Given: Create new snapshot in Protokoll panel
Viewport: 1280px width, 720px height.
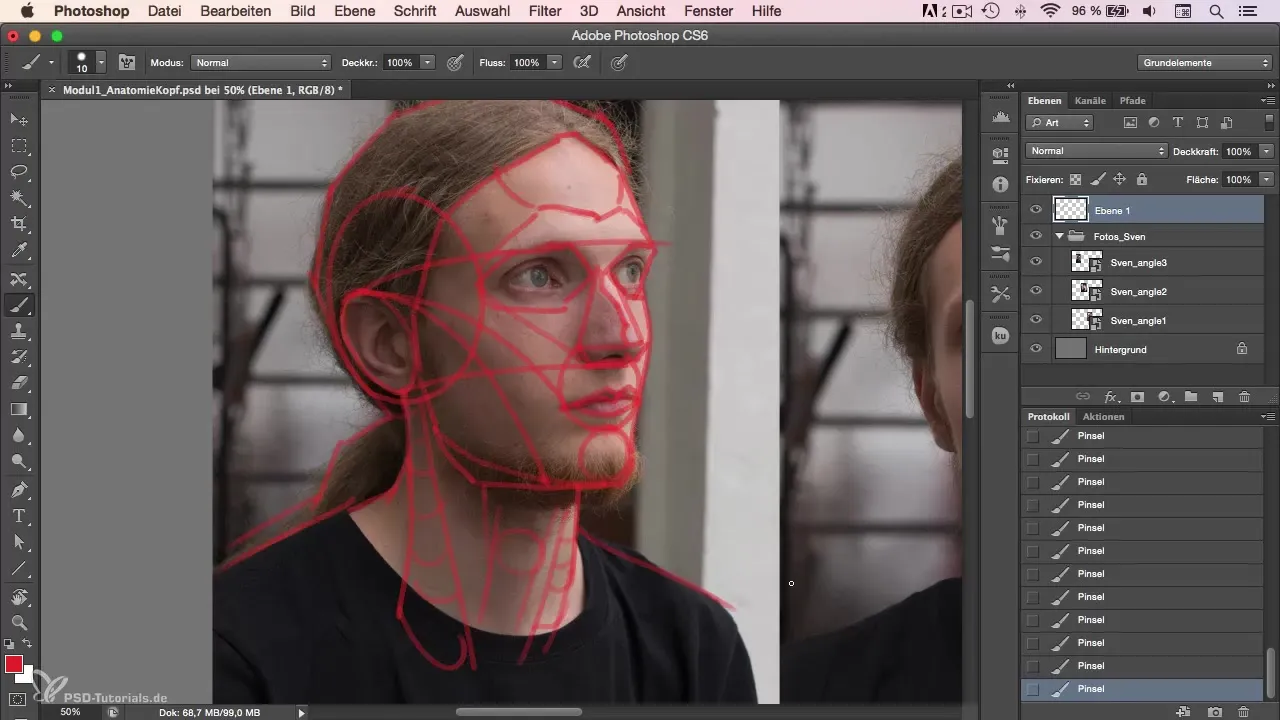Looking at the screenshot, I should 1215,711.
